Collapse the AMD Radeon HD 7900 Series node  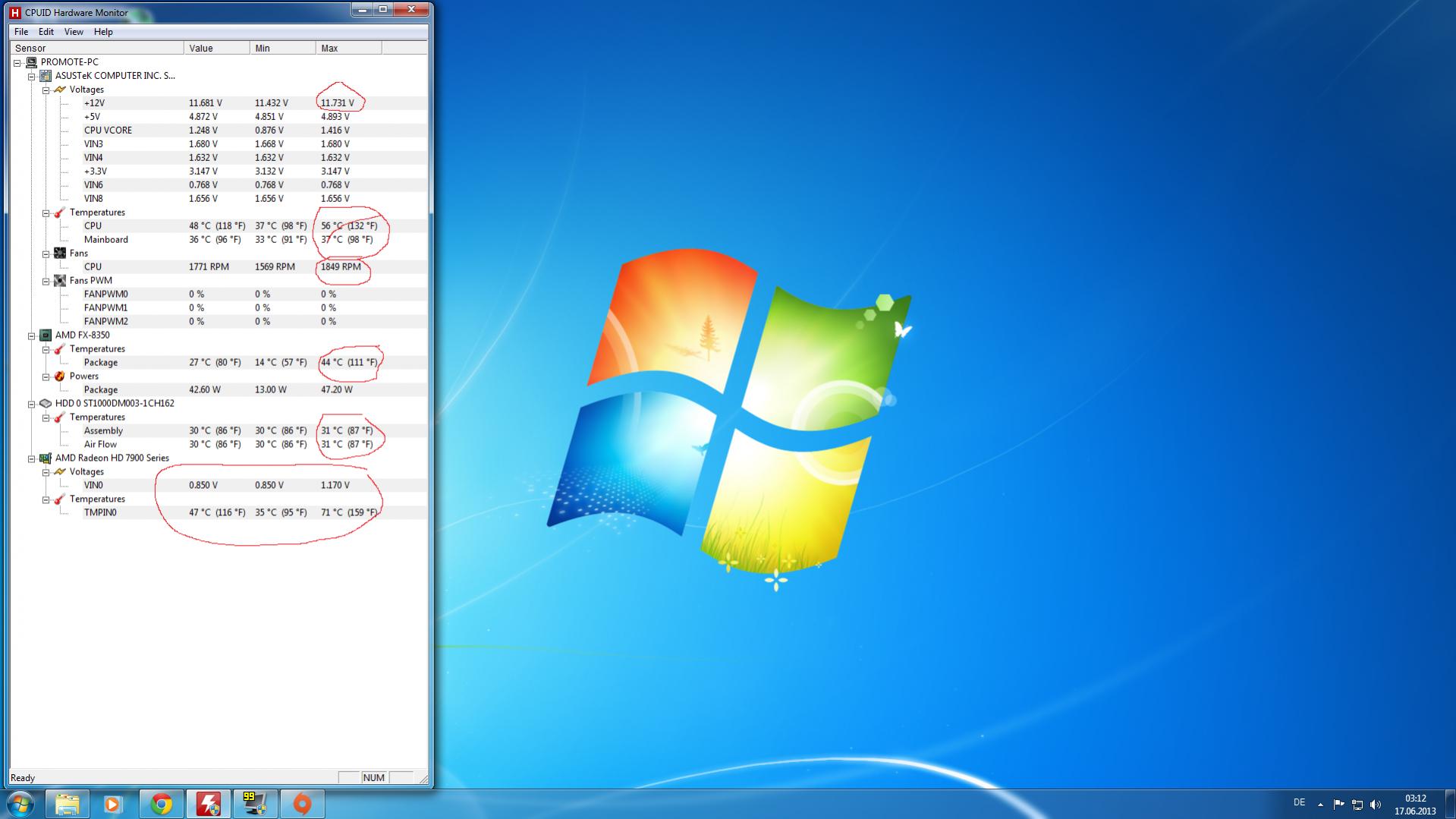click(32, 458)
